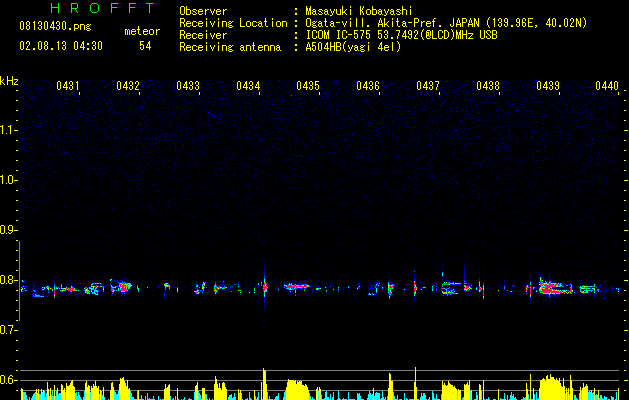Click the date stamp 02.08.13 04:30
Viewport: 629px width, 400px height.
click(61, 46)
